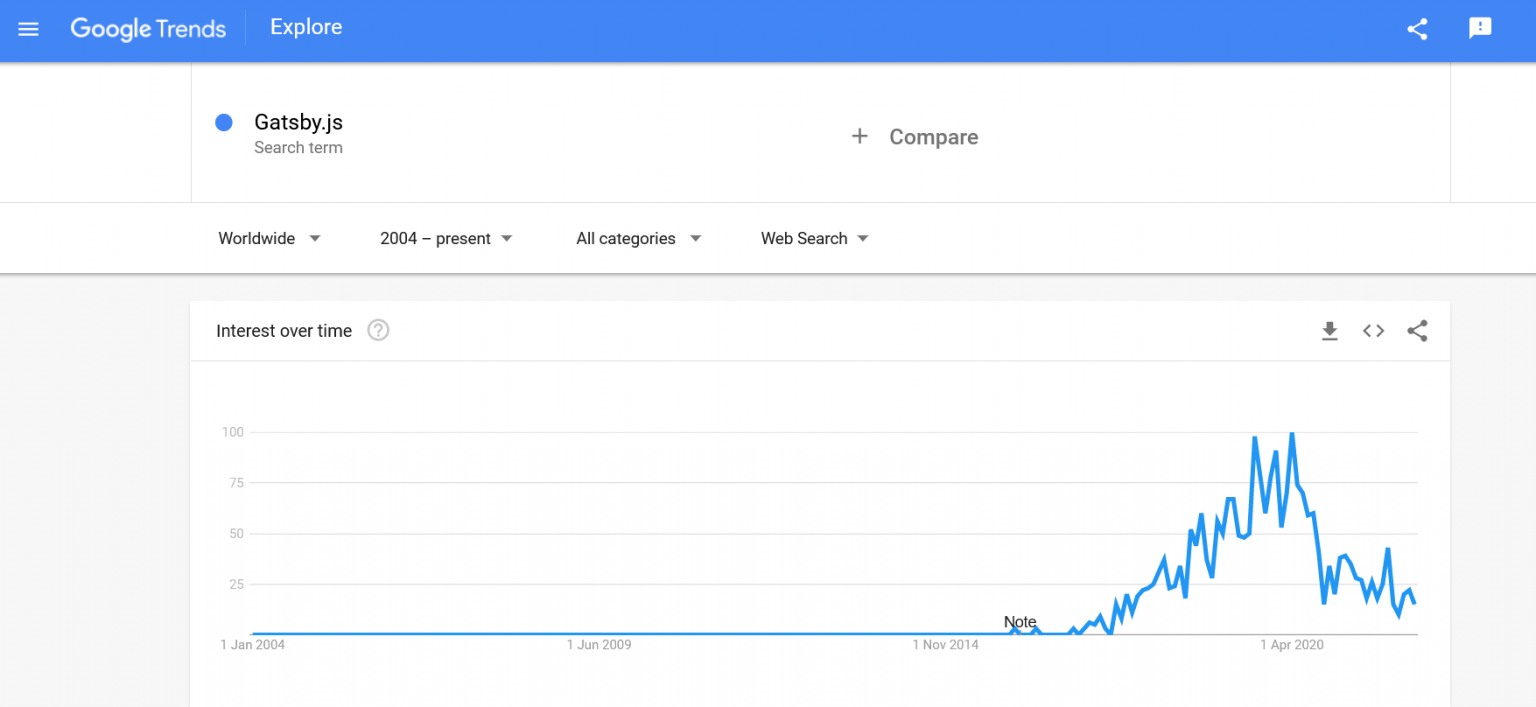The width and height of the screenshot is (1536, 707).
Task: Share the Interest over time chart
Action: click(1417, 331)
